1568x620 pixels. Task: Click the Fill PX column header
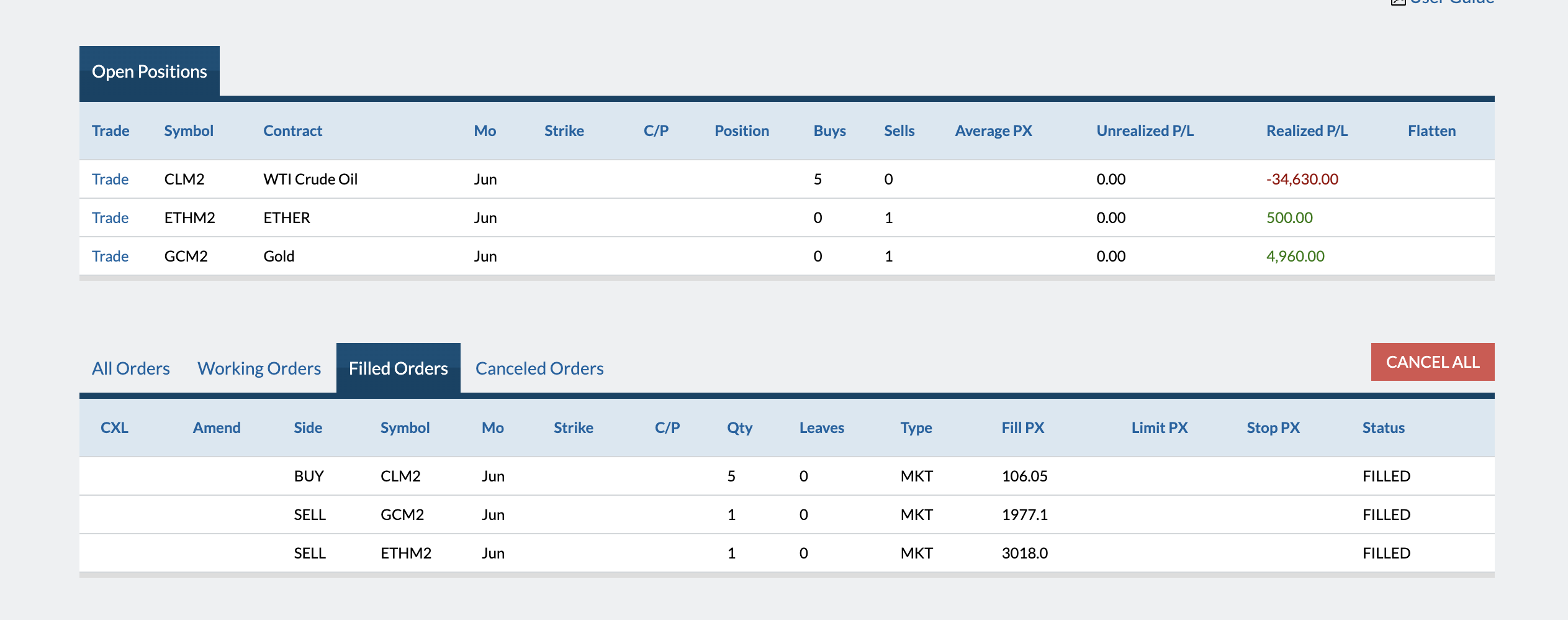pyautogui.click(x=1023, y=427)
